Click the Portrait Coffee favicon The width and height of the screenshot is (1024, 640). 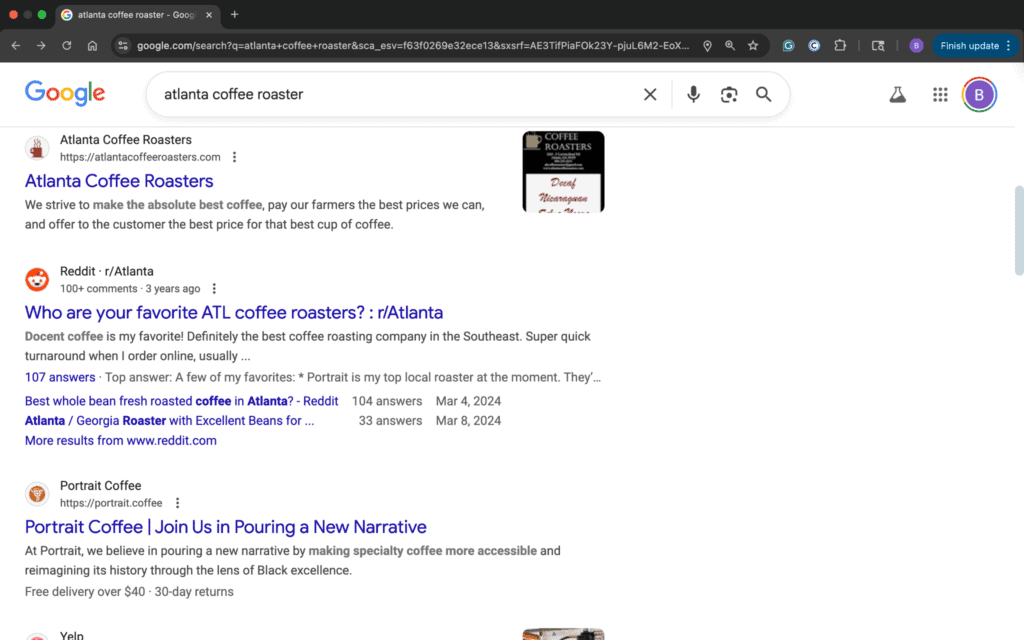coord(37,494)
